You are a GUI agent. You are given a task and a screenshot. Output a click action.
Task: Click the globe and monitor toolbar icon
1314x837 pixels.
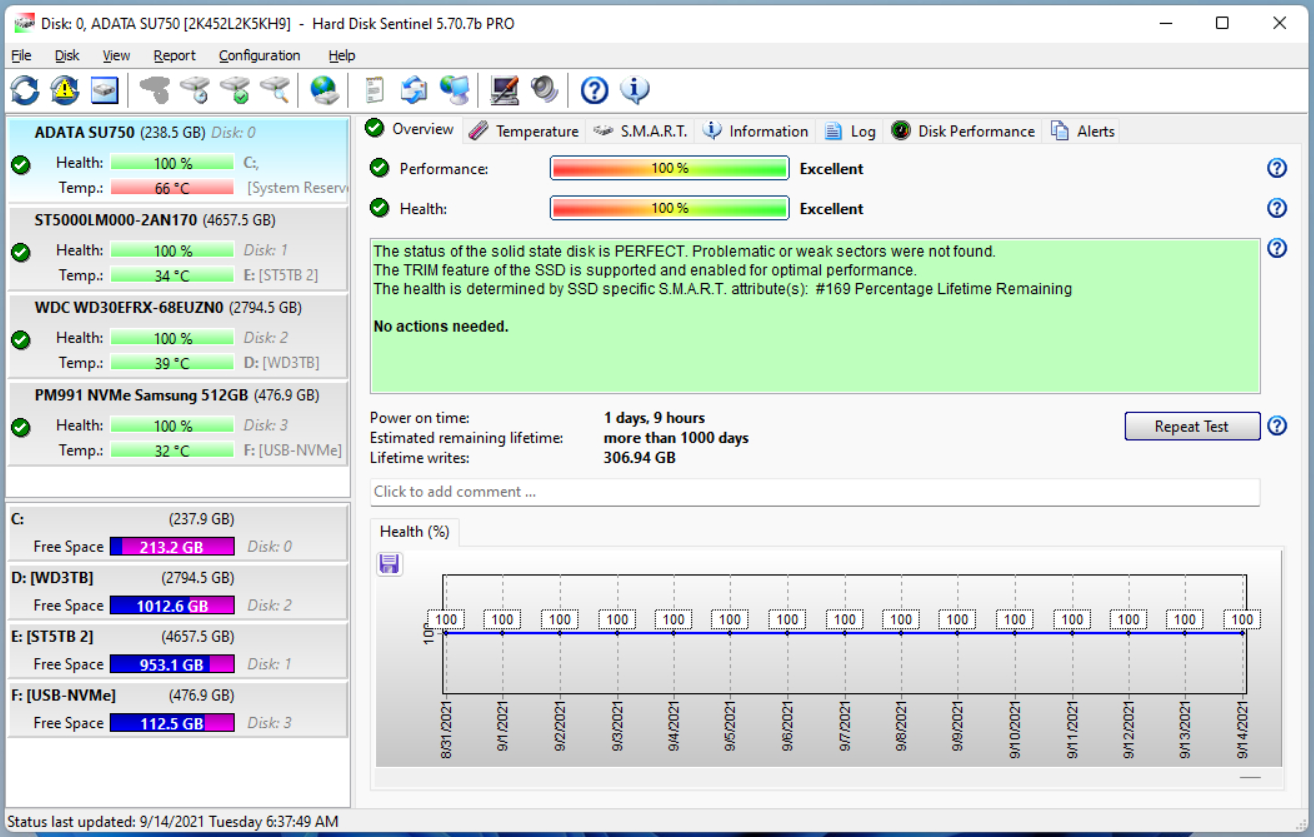[x=454, y=90]
